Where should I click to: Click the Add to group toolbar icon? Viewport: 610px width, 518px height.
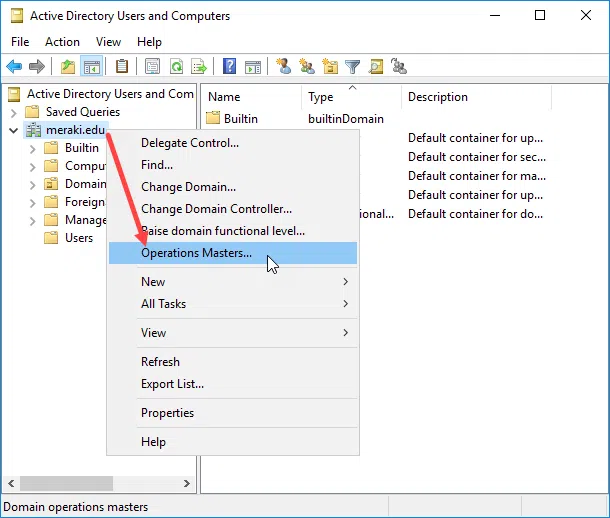[399, 66]
